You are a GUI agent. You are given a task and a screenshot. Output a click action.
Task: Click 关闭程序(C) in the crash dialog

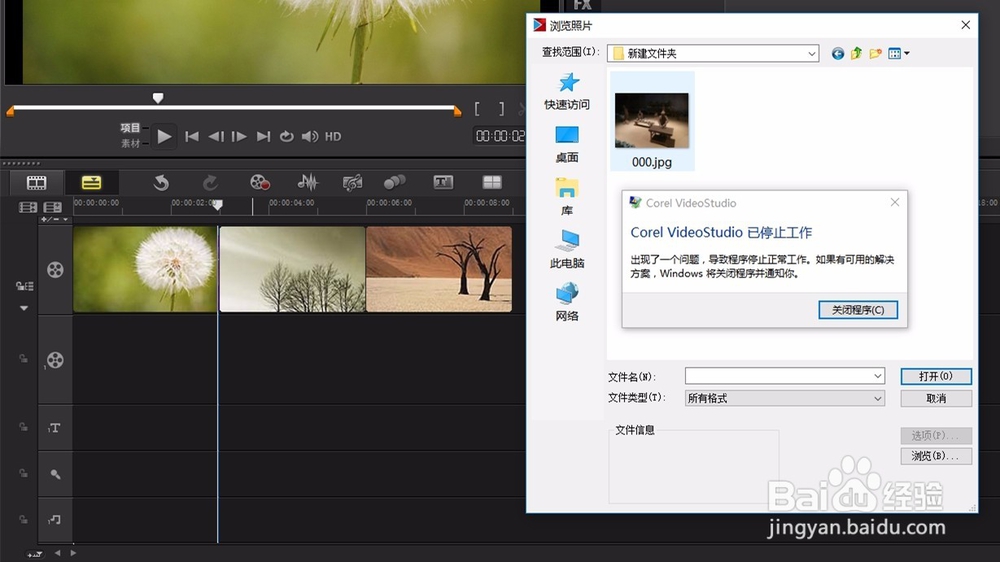pyautogui.click(x=858, y=310)
